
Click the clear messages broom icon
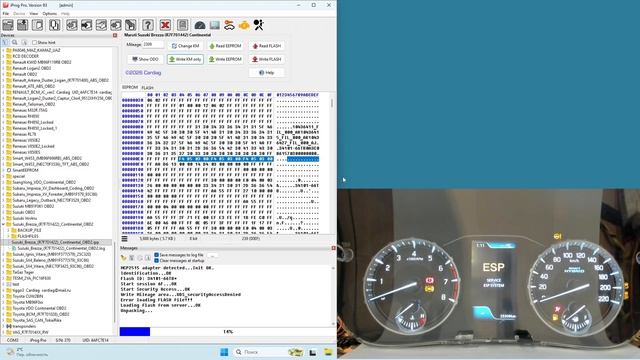124,258
